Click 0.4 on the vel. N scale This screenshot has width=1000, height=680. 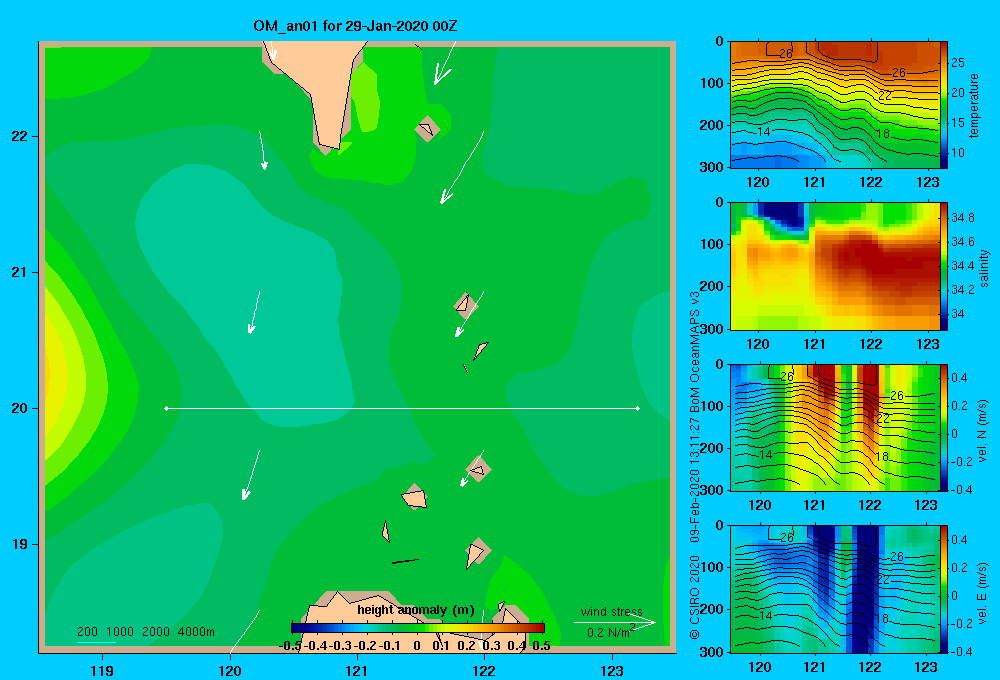click(959, 378)
